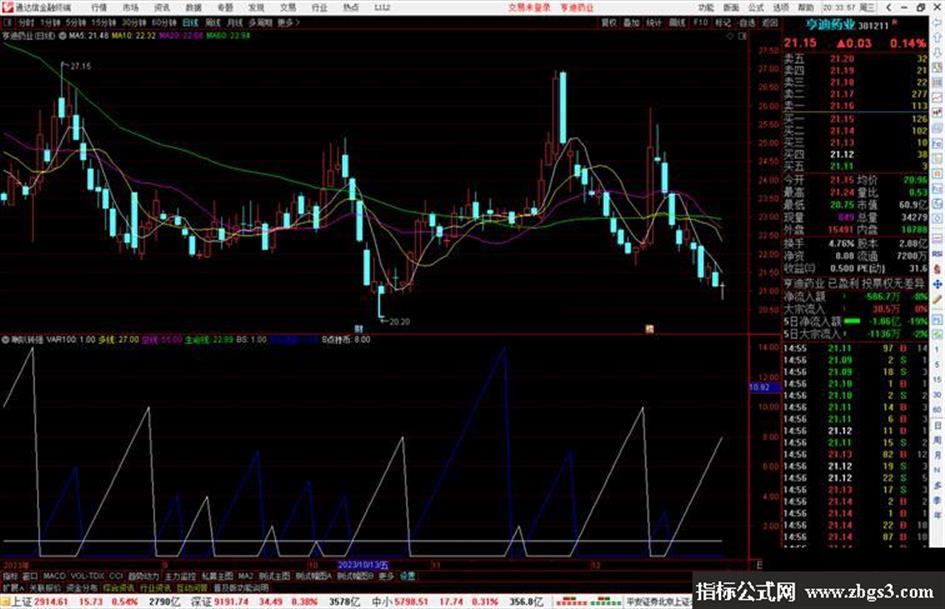Click the blue cross-arrows icon in the right sidebar
Viewport: 945px width, 609px height.
[x=937, y=284]
